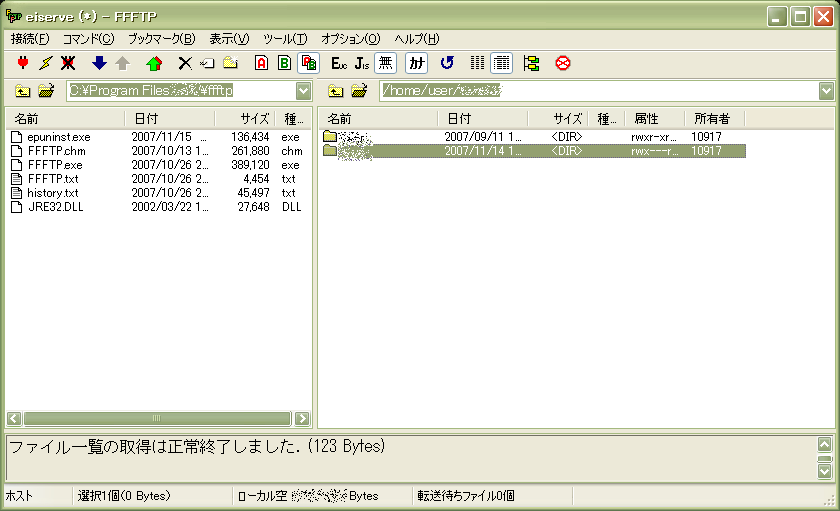
Task: Select history.txt in local list
Action: pyautogui.click(x=53, y=193)
